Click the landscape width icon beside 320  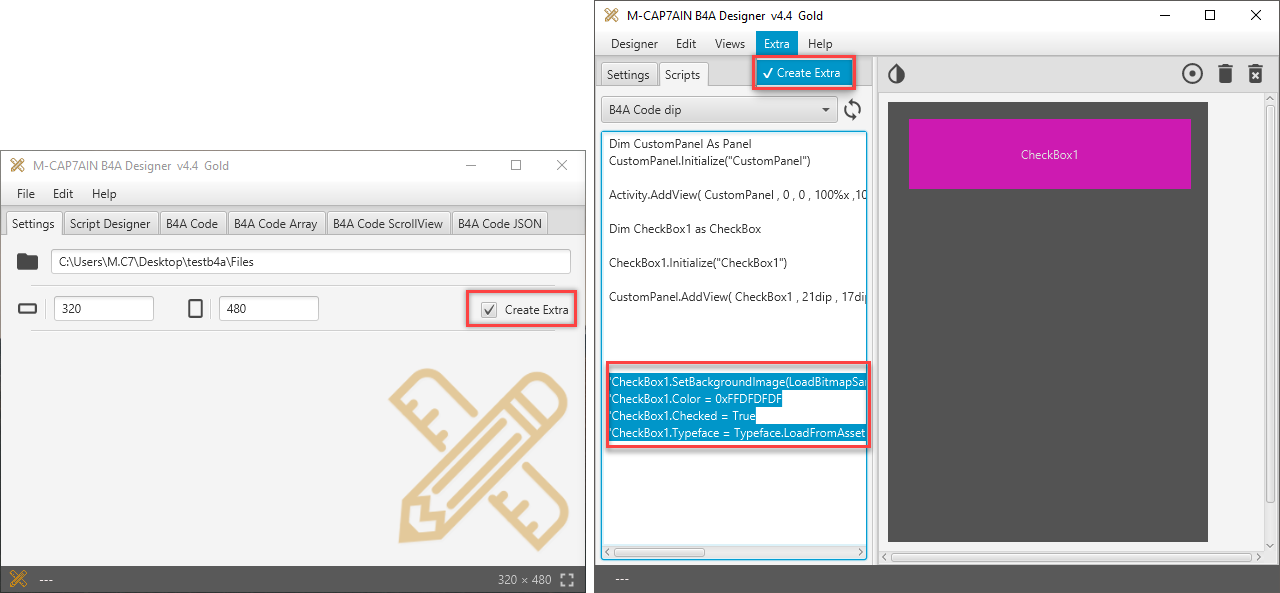coord(28,309)
